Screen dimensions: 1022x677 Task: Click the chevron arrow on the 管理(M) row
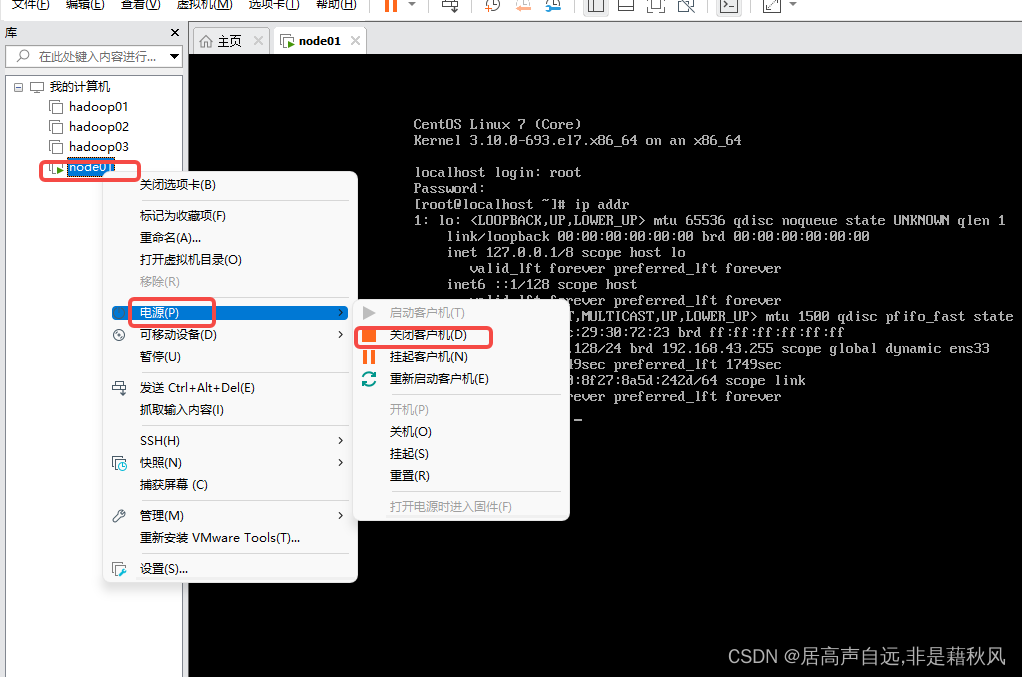[340, 516]
